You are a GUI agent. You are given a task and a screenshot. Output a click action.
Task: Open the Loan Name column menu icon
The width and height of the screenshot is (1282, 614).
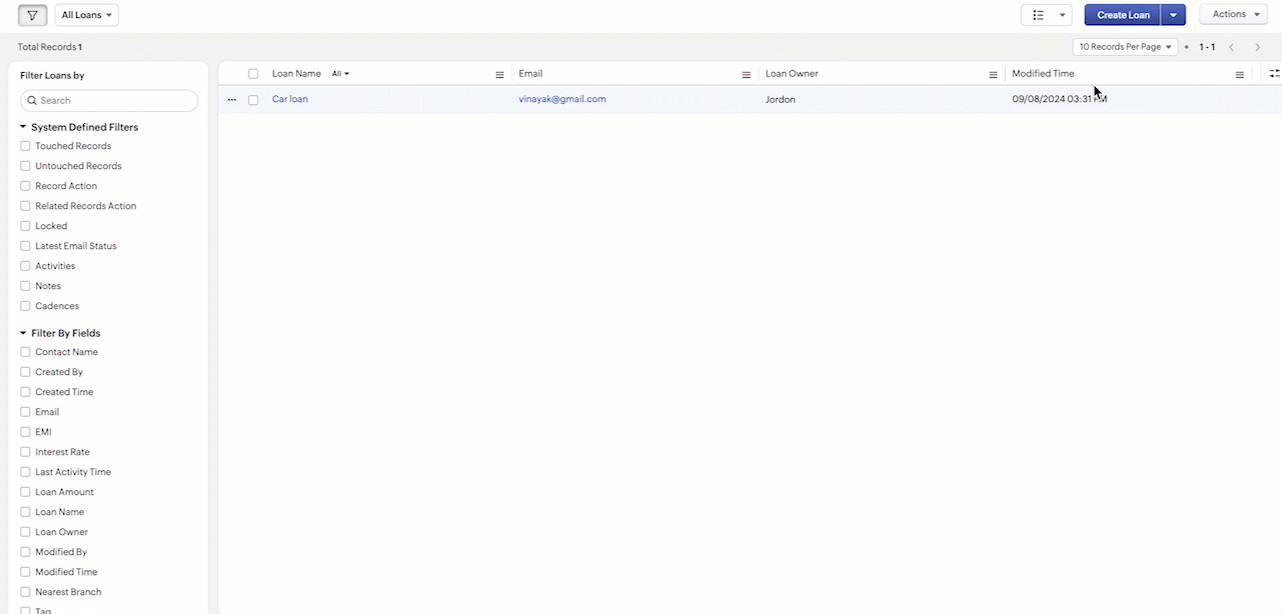tap(500, 75)
